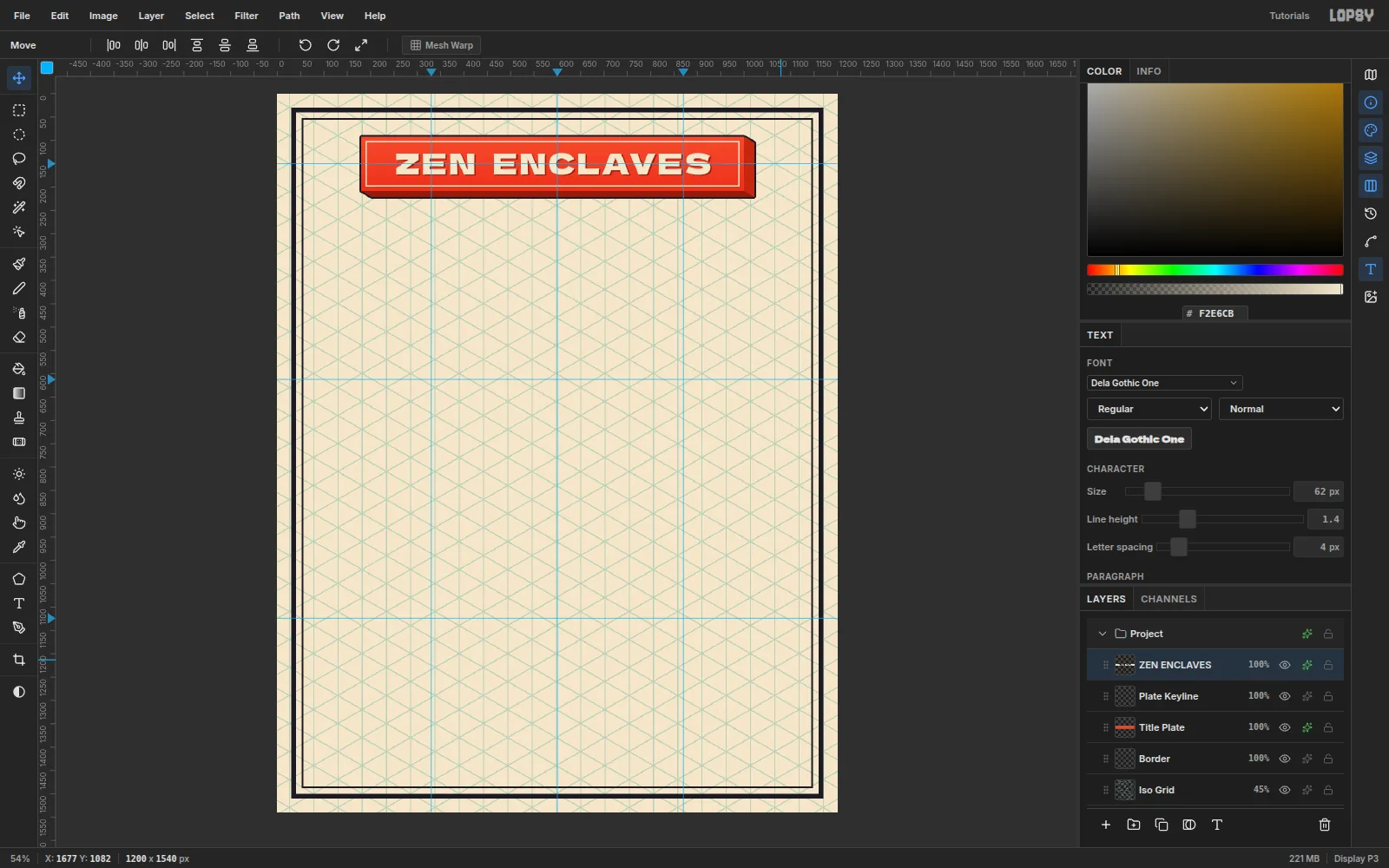Viewport: 1389px width, 868px height.
Task: Click the Dela Gothic One font preview button
Action: tap(1139, 439)
